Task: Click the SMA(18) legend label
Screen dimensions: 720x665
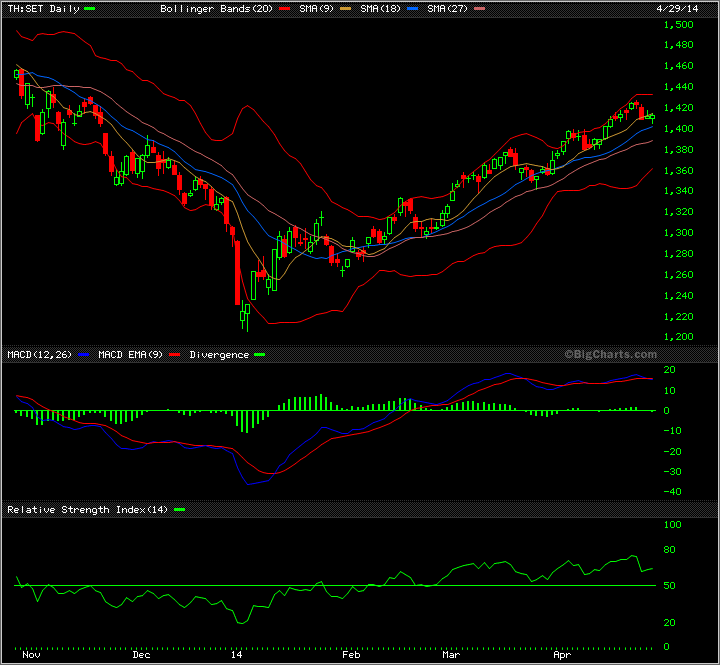Action: [380, 9]
